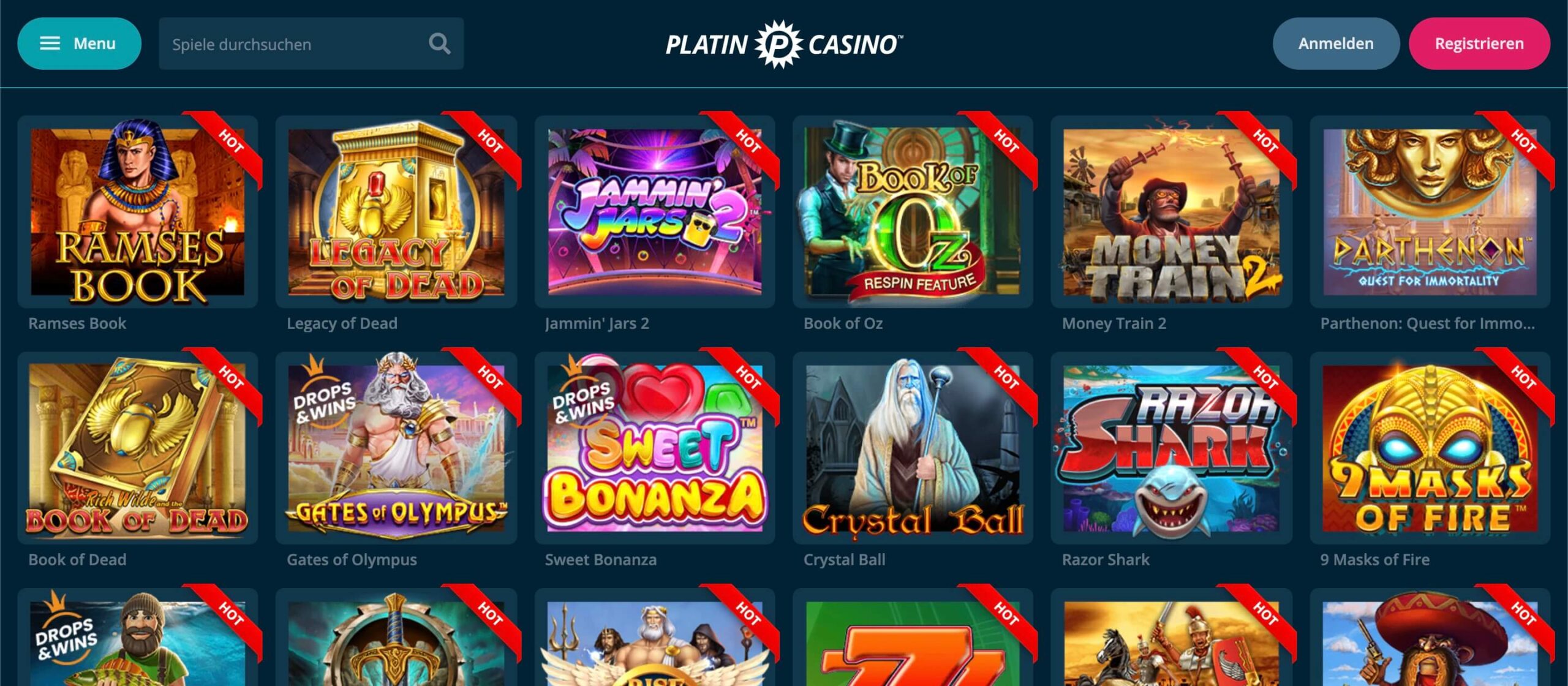
Task: Open Parthenon Quest for Immortality tile
Action: tap(1430, 211)
